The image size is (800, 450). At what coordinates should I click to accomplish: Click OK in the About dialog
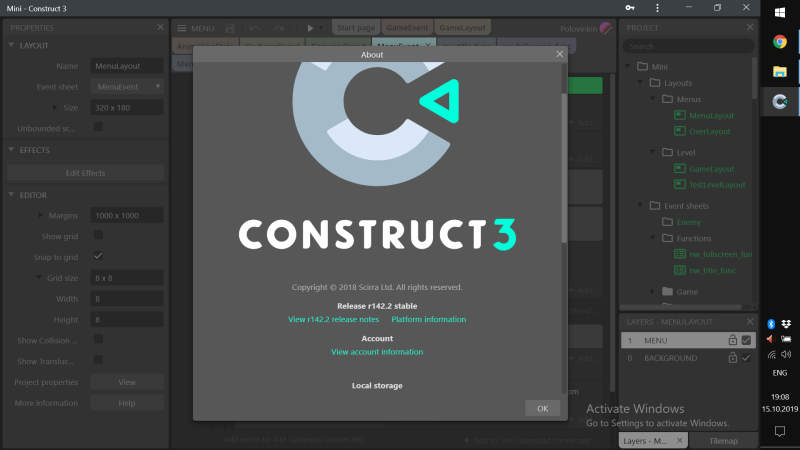542,408
